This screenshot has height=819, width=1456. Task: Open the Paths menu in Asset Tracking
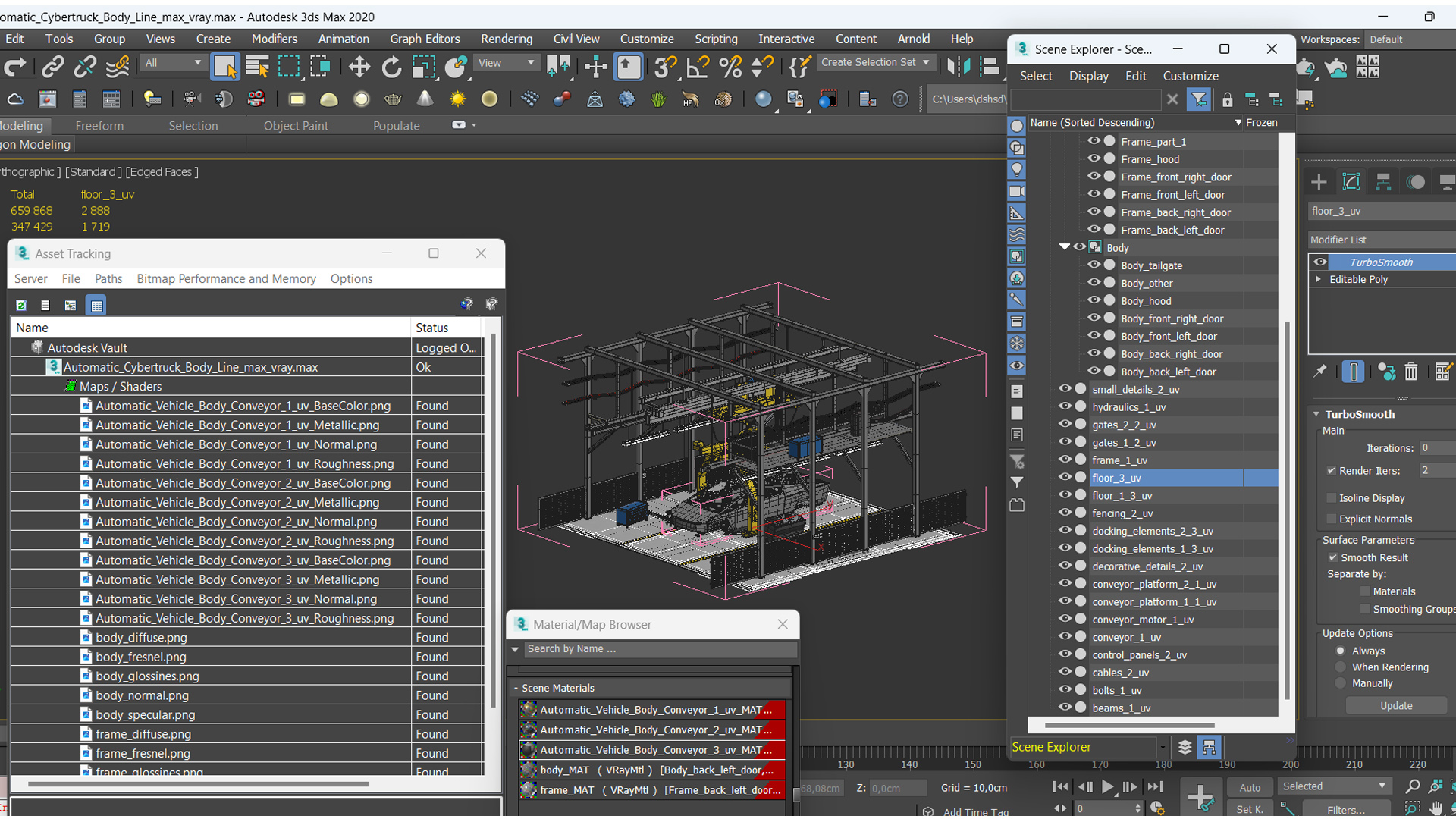[x=108, y=278]
